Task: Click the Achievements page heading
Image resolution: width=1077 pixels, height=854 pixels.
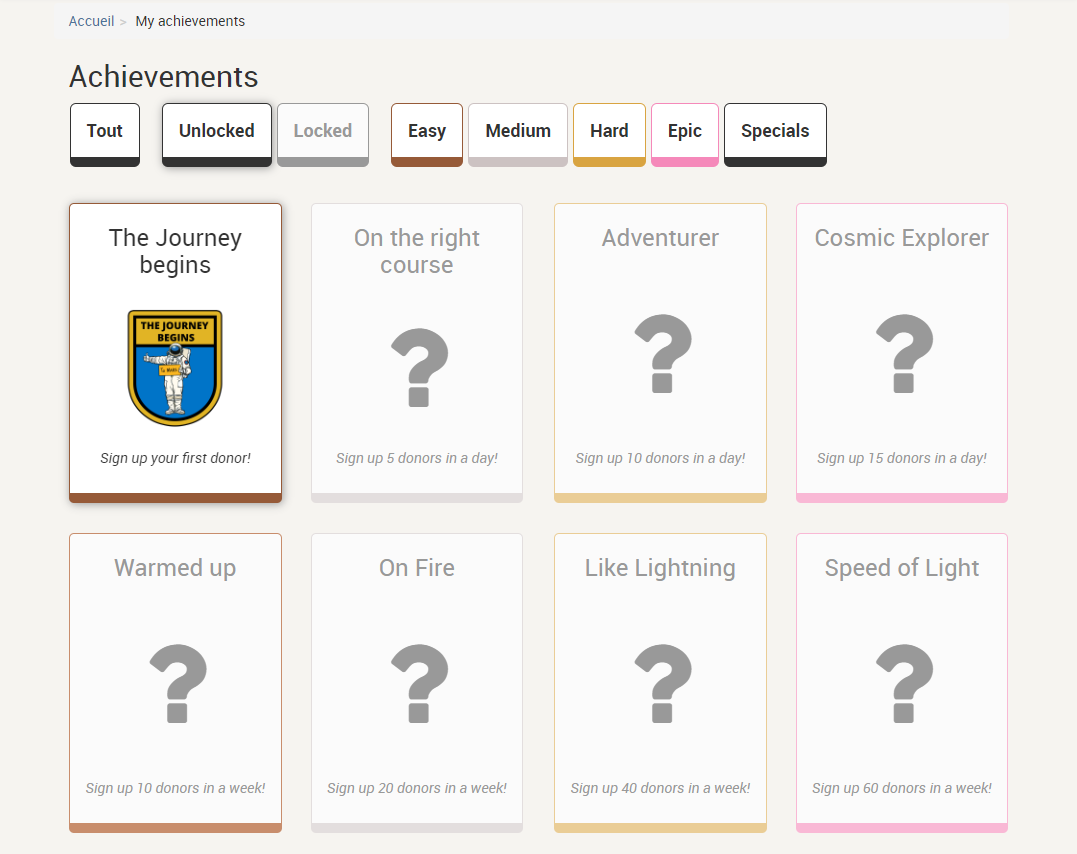Action: click(163, 76)
